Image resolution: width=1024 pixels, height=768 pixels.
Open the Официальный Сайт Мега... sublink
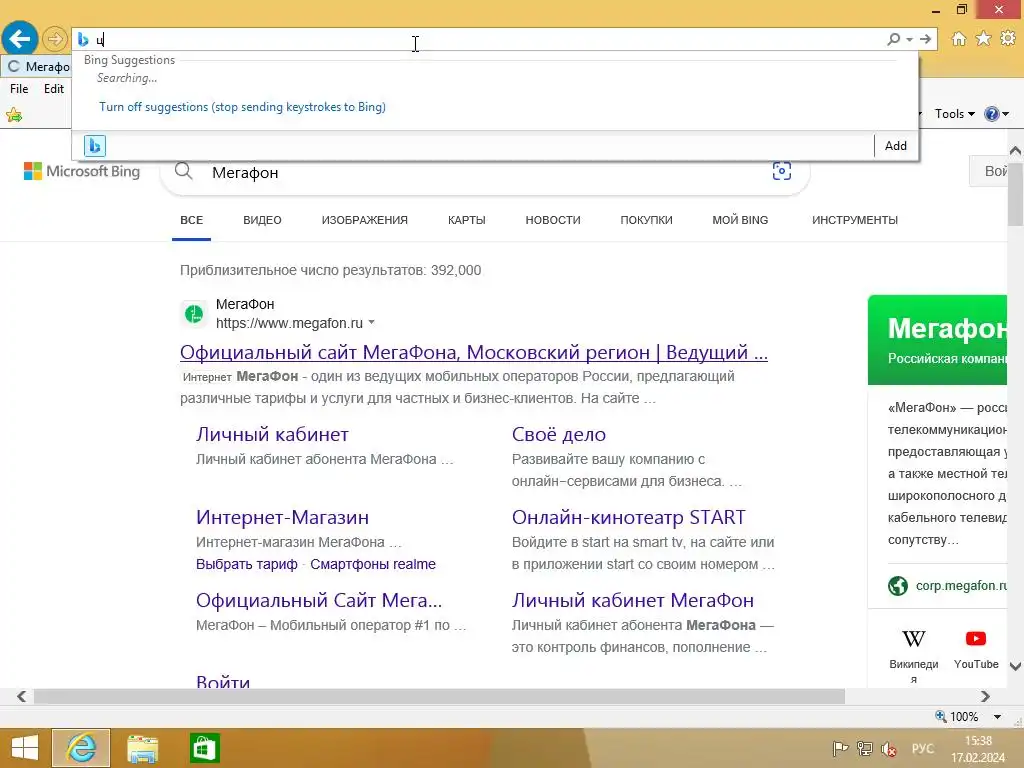(x=319, y=600)
